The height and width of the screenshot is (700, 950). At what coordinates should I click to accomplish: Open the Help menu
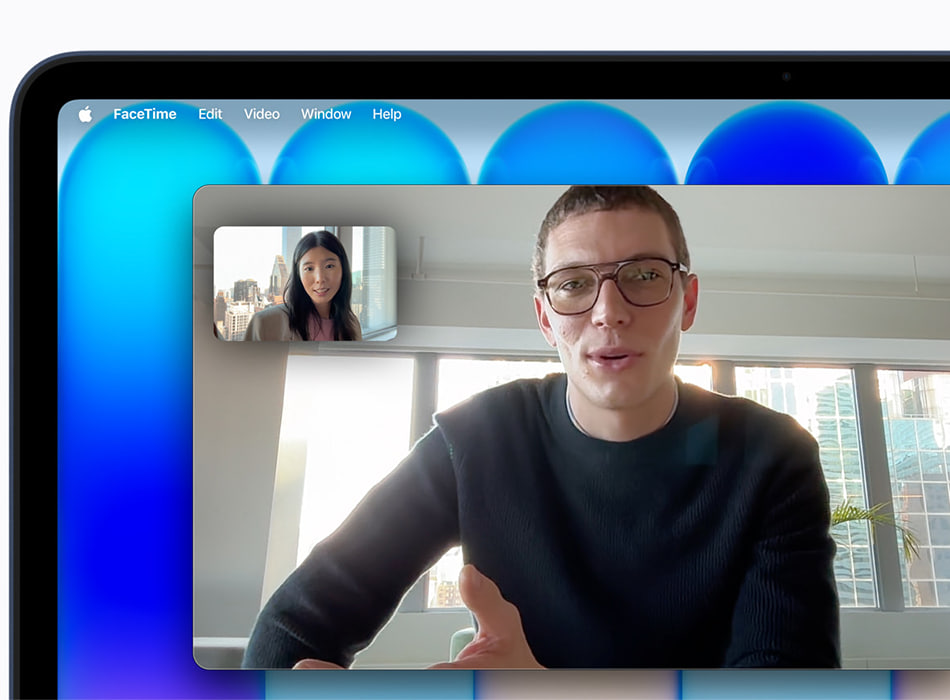pyautogui.click(x=387, y=114)
